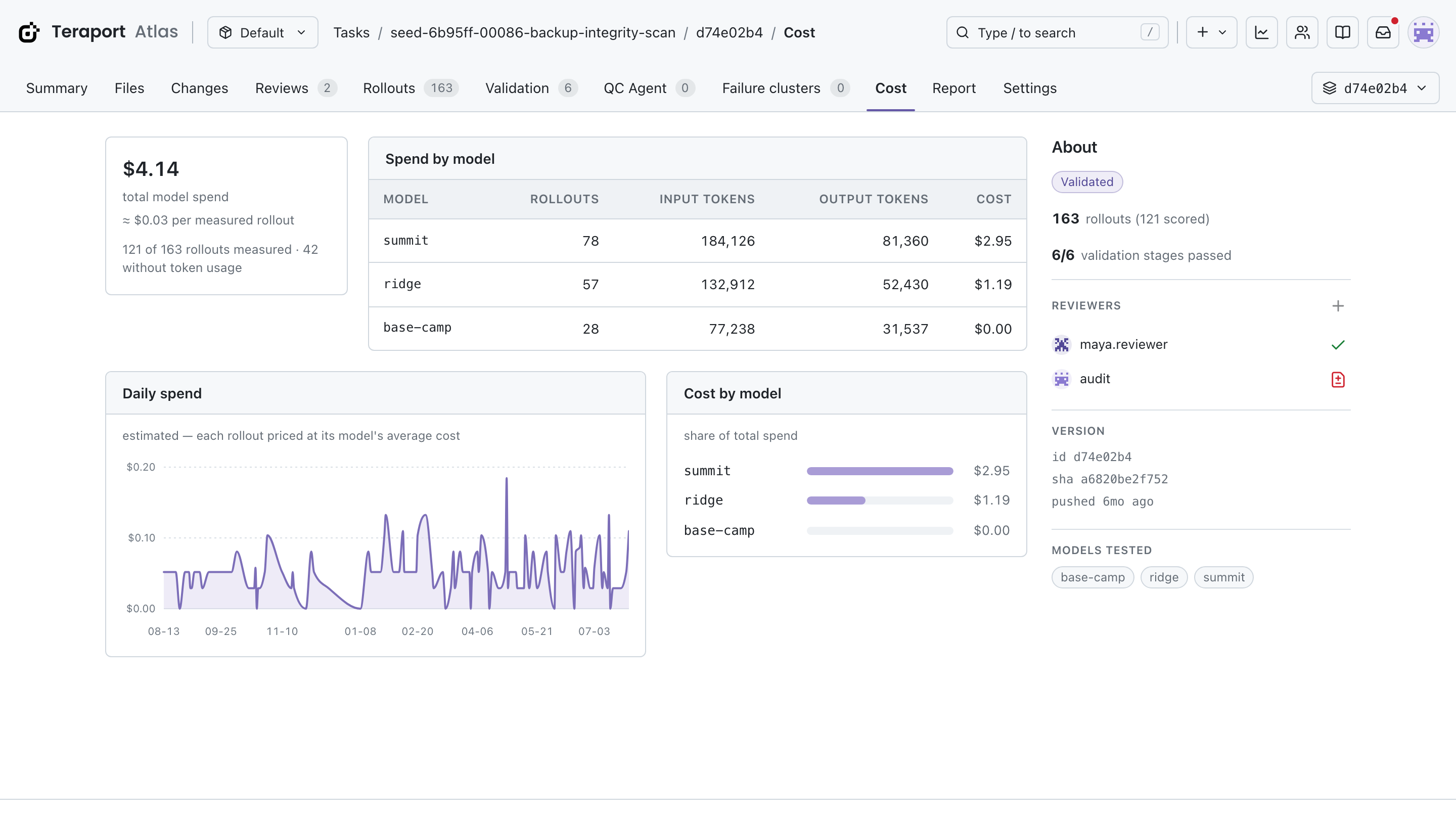
Task: Click the base-camp cost share bar
Action: (x=880, y=530)
